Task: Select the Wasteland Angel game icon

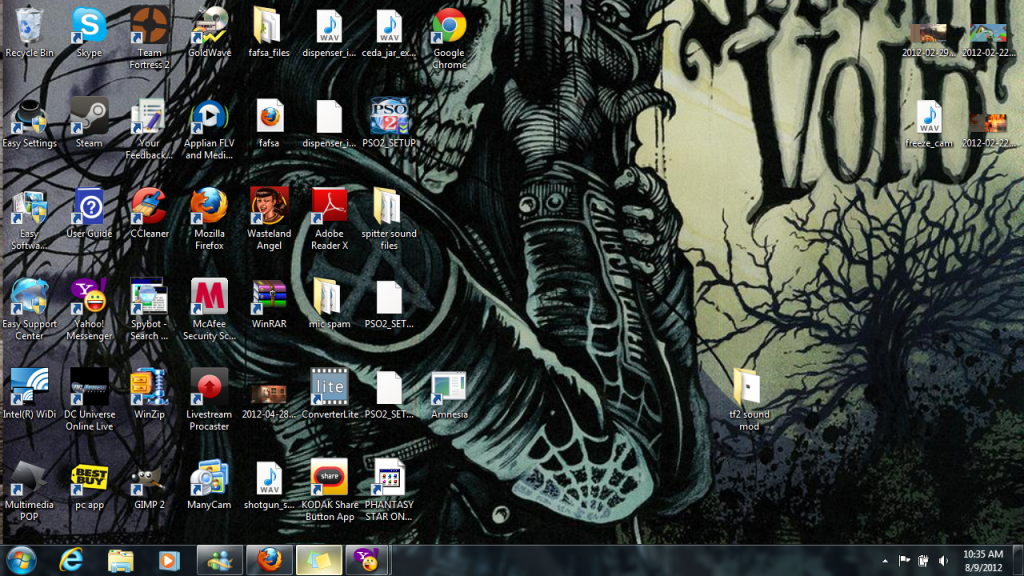Action: [269, 219]
